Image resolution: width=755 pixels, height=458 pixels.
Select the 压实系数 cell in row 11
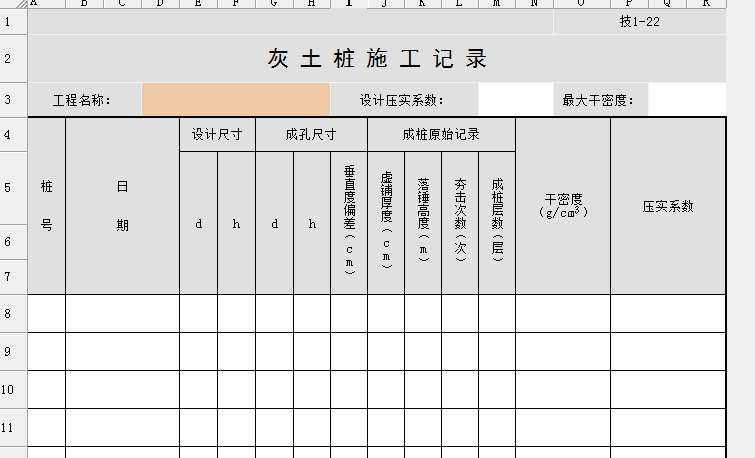tap(668, 428)
